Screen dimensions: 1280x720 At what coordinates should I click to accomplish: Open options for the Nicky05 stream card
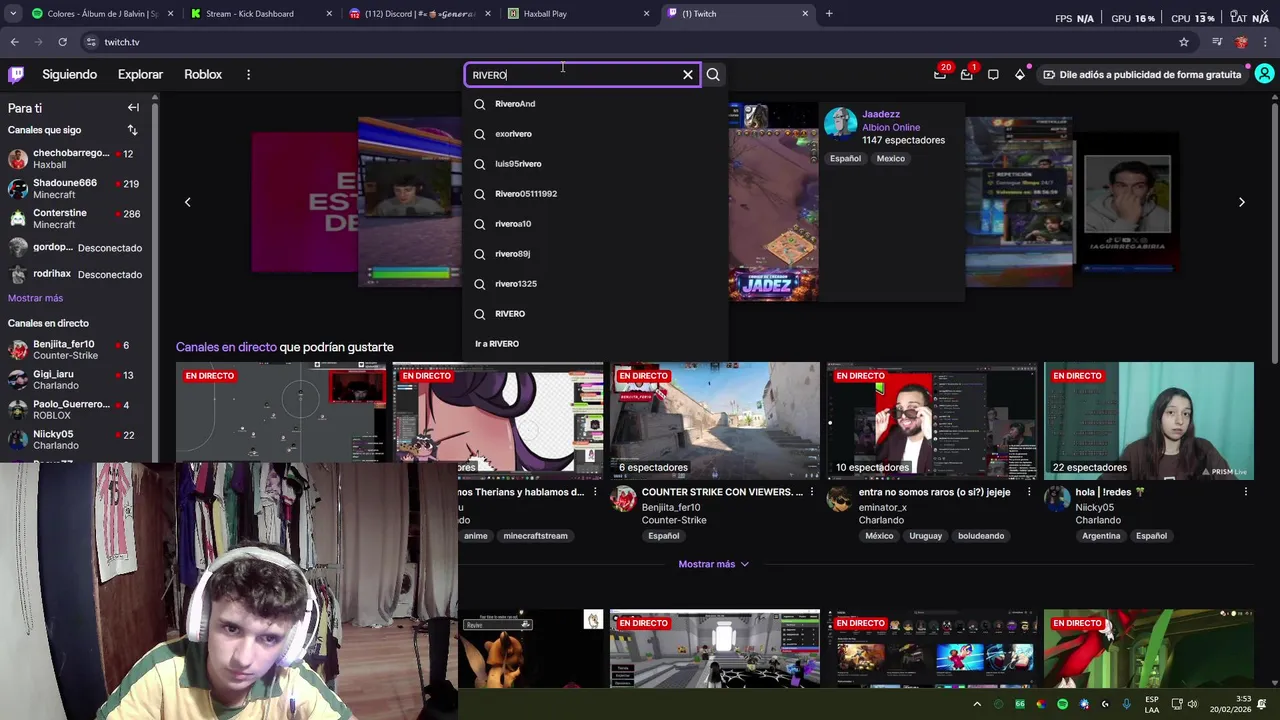1246,492
